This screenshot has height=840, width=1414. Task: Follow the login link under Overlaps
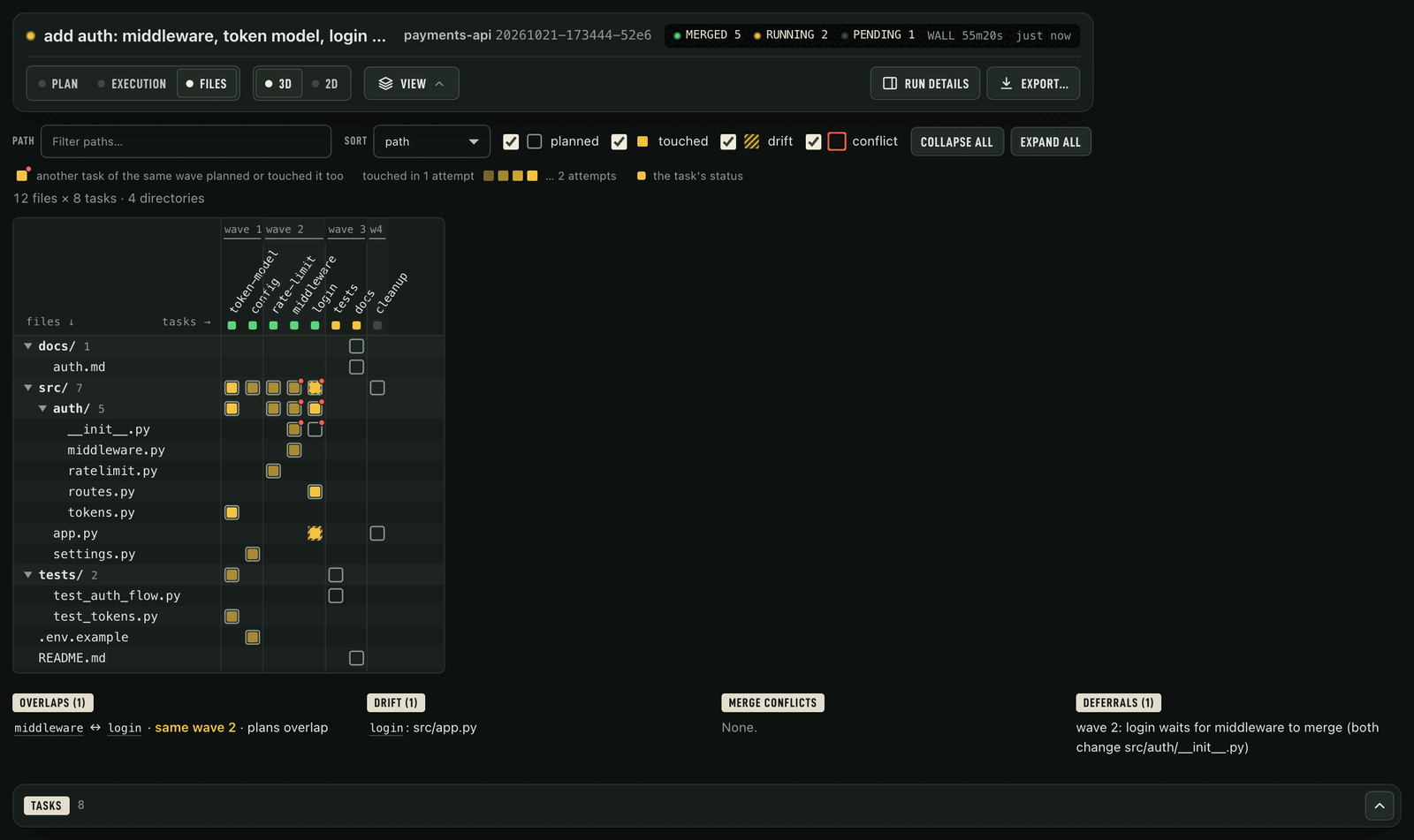(125, 728)
